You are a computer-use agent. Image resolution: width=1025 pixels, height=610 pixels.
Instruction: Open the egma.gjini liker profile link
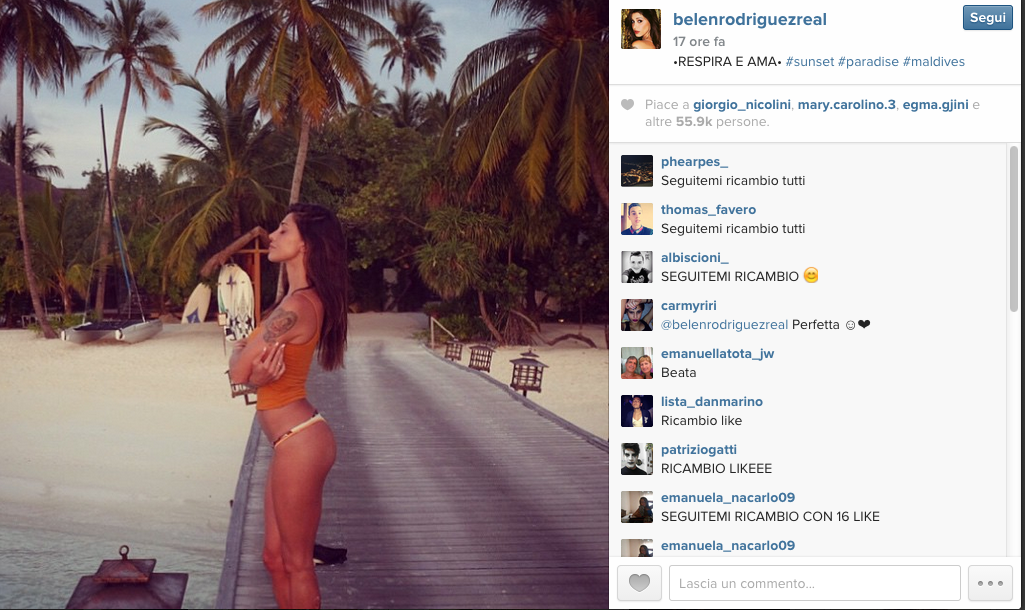point(935,105)
